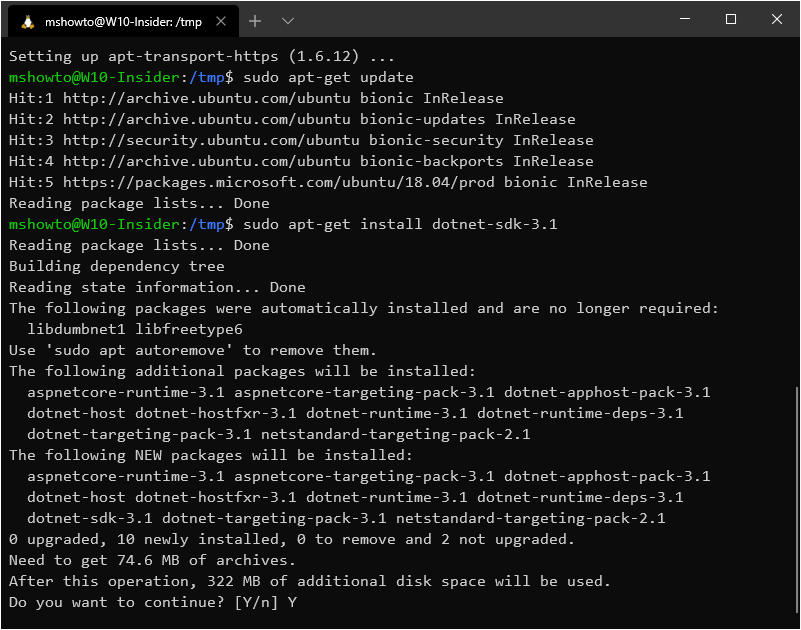Click the archive.ubuntu.com bionic-updates URL
This screenshot has height=630, width=801.
click(x=207, y=120)
